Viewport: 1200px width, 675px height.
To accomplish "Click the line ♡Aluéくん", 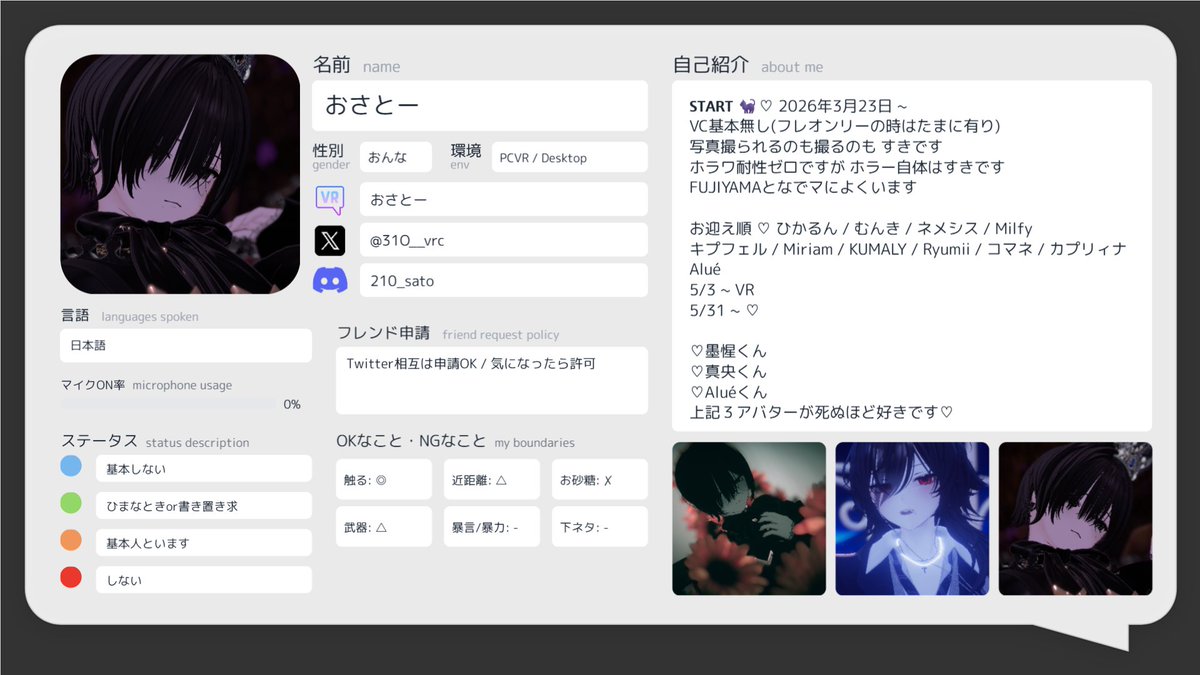I will point(728,391).
